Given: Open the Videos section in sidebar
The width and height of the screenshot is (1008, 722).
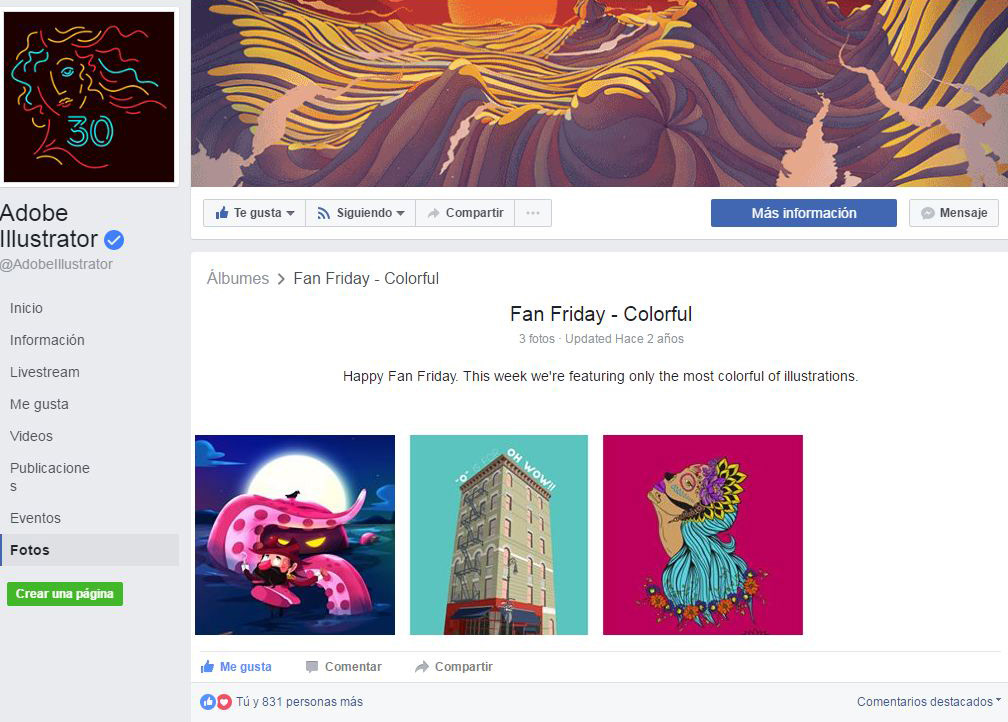Looking at the screenshot, I should click(32, 436).
